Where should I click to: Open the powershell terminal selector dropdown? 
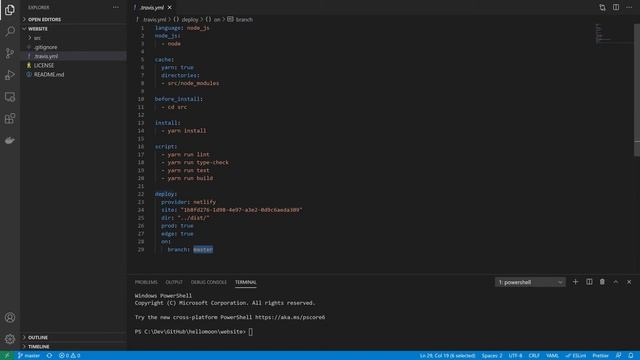click(x=530, y=282)
